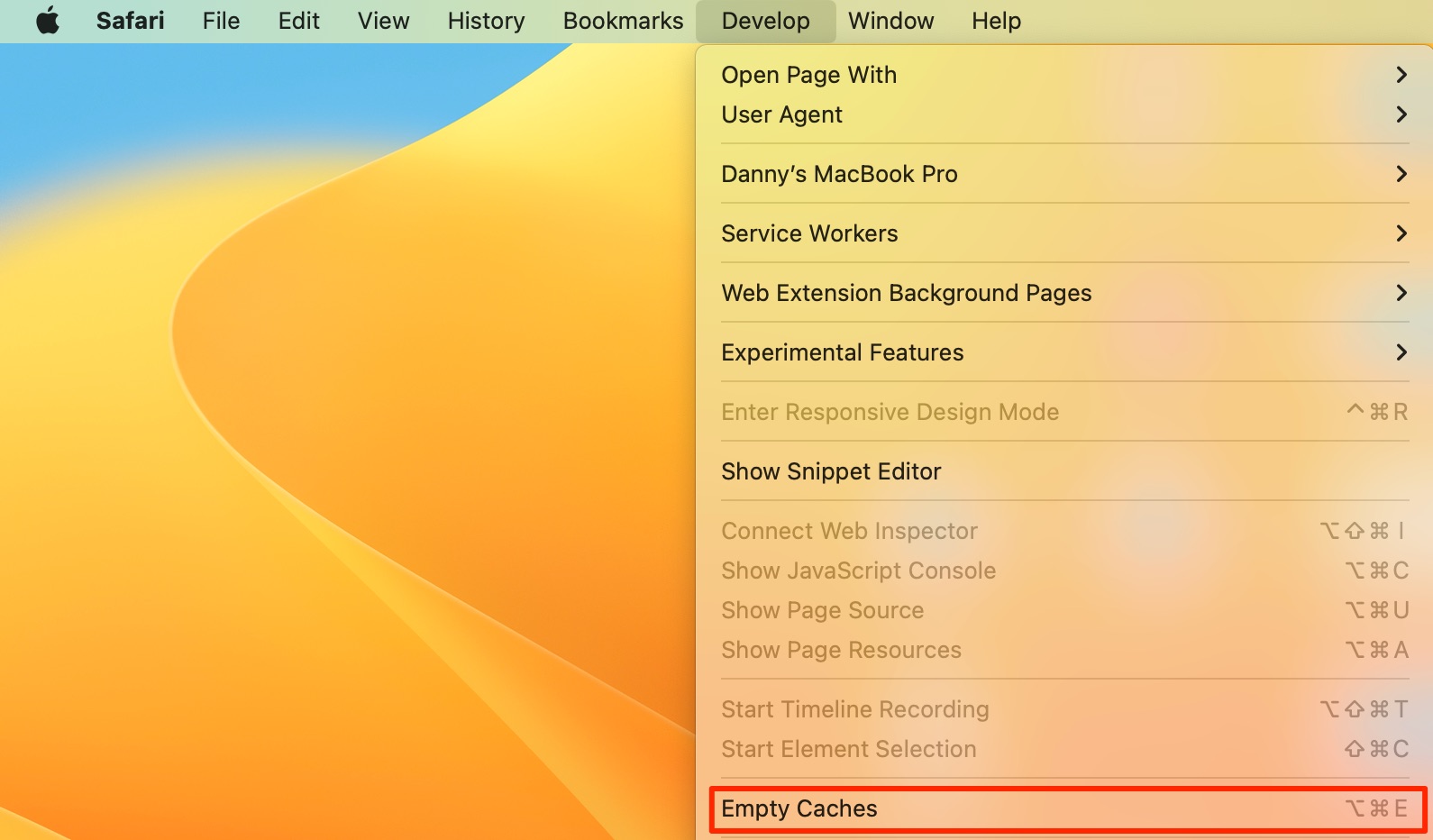Select Show JavaScript Console

point(1064,571)
